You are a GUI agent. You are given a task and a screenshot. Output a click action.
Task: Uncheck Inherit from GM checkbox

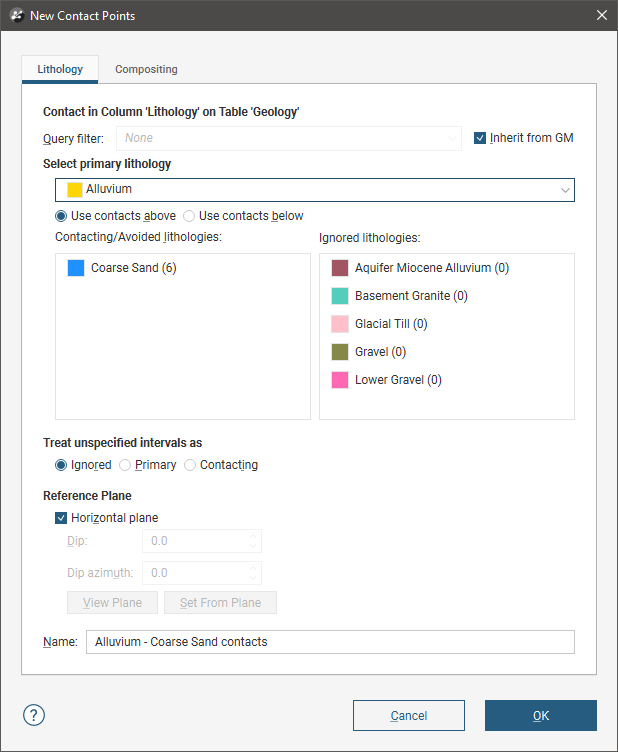[480, 138]
